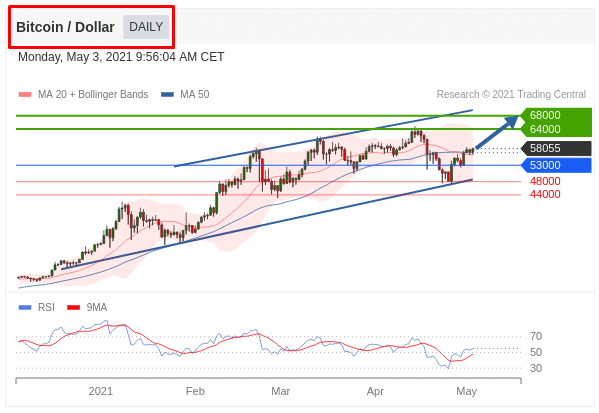Click the 'Feb' time axis label

(x=195, y=391)
